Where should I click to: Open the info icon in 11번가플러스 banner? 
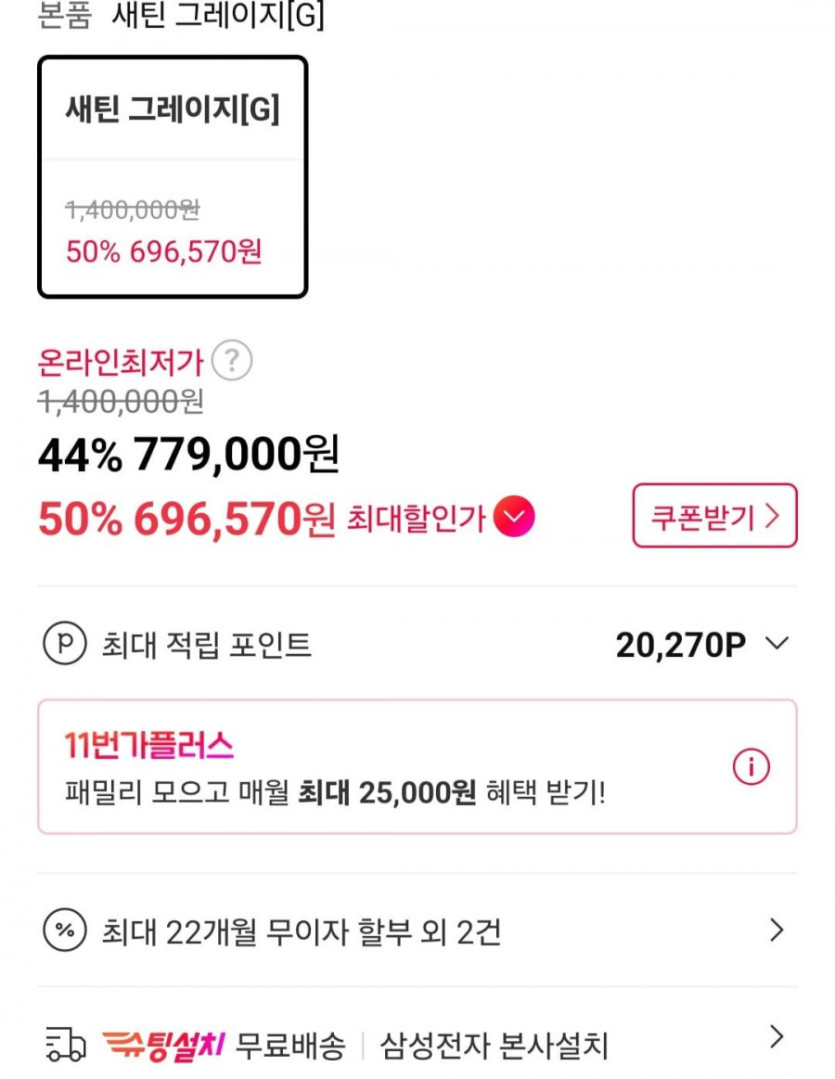[751, 767]
